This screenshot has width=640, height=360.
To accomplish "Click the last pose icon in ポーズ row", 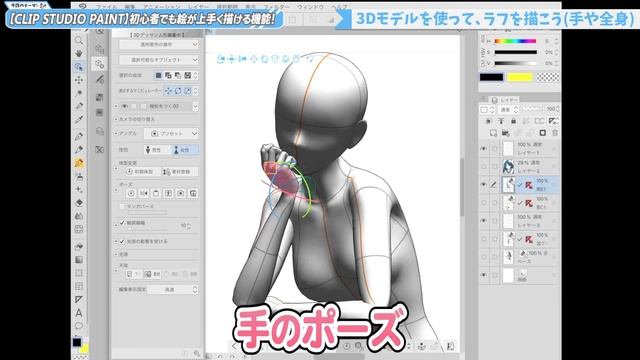I will (x=193, y=193).
